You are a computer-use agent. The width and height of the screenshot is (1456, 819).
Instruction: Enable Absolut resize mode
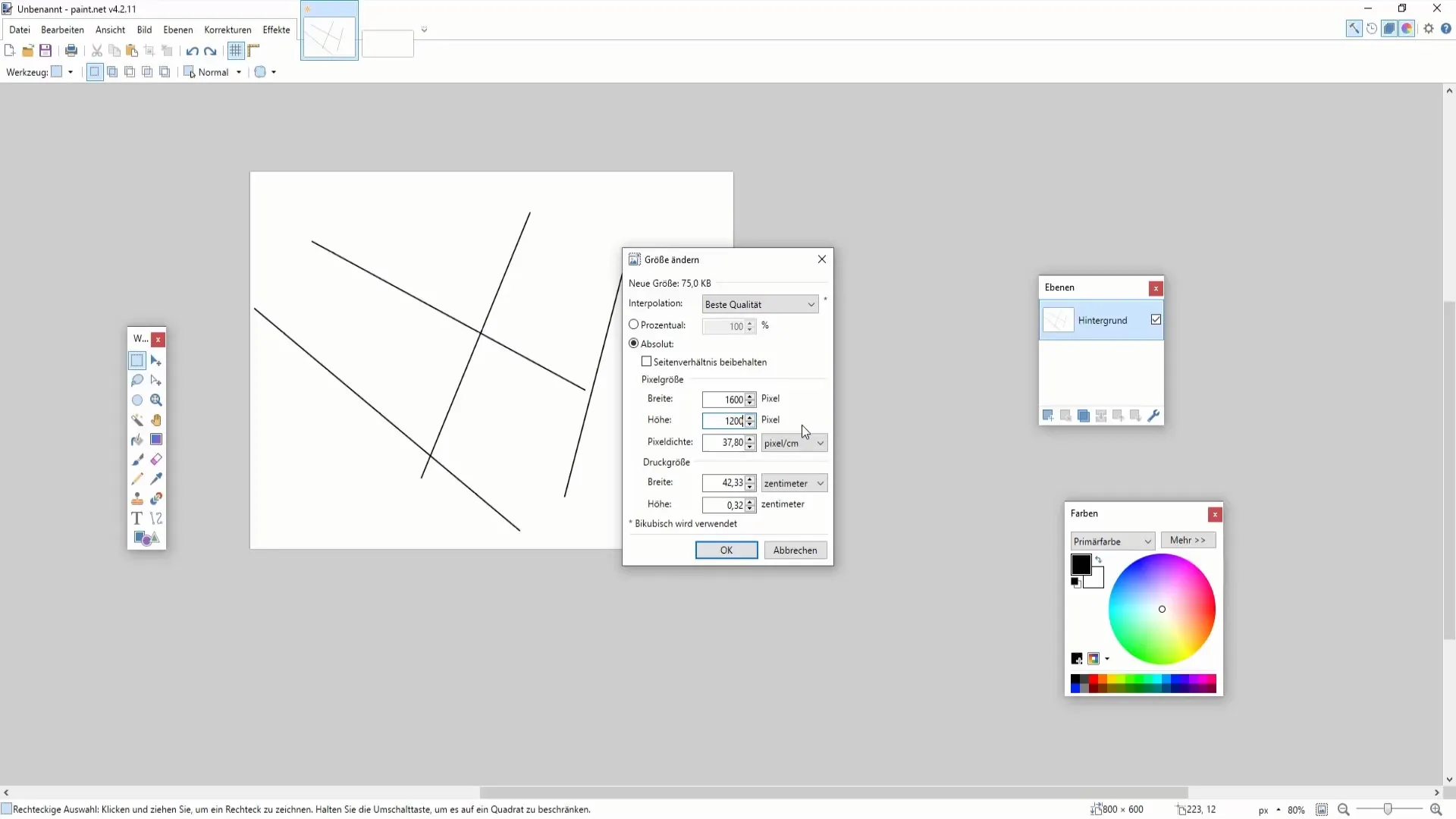(x=633, y=343)
